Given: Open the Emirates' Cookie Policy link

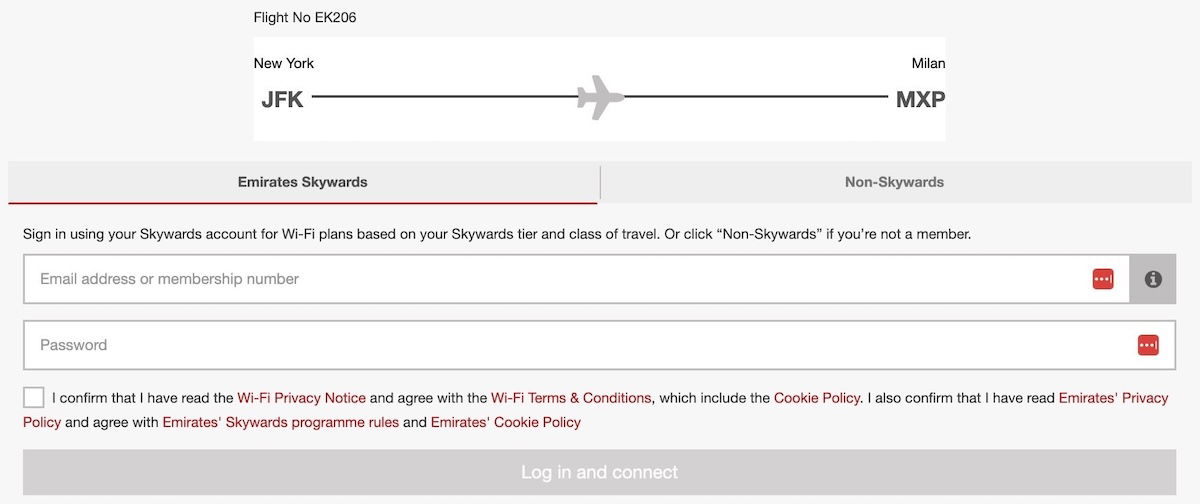Looking at the screenshot, I should click(x=506, y=422).
